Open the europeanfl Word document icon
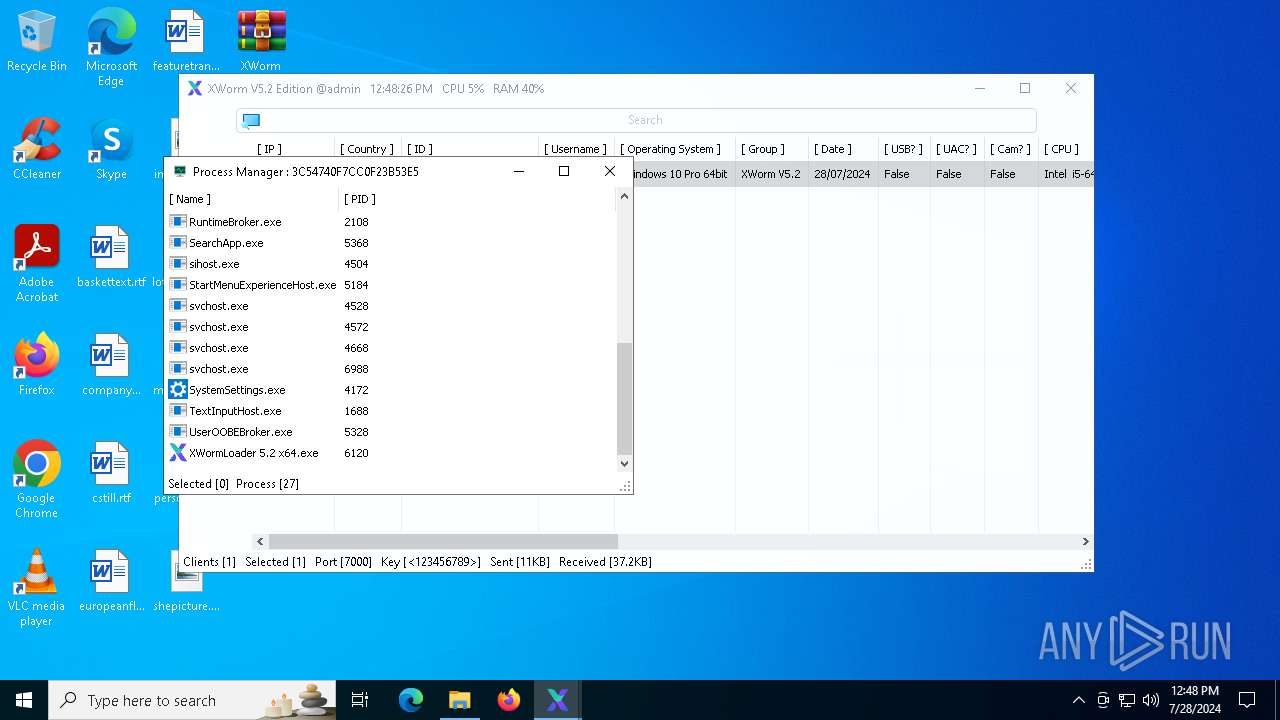This screenshot has width=1280, height=720. pyautogui.click(x=111, y=581)
